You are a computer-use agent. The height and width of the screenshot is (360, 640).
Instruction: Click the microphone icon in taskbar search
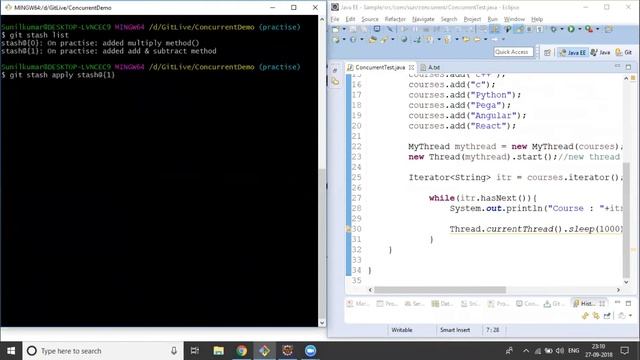click(x=174, y=351)
